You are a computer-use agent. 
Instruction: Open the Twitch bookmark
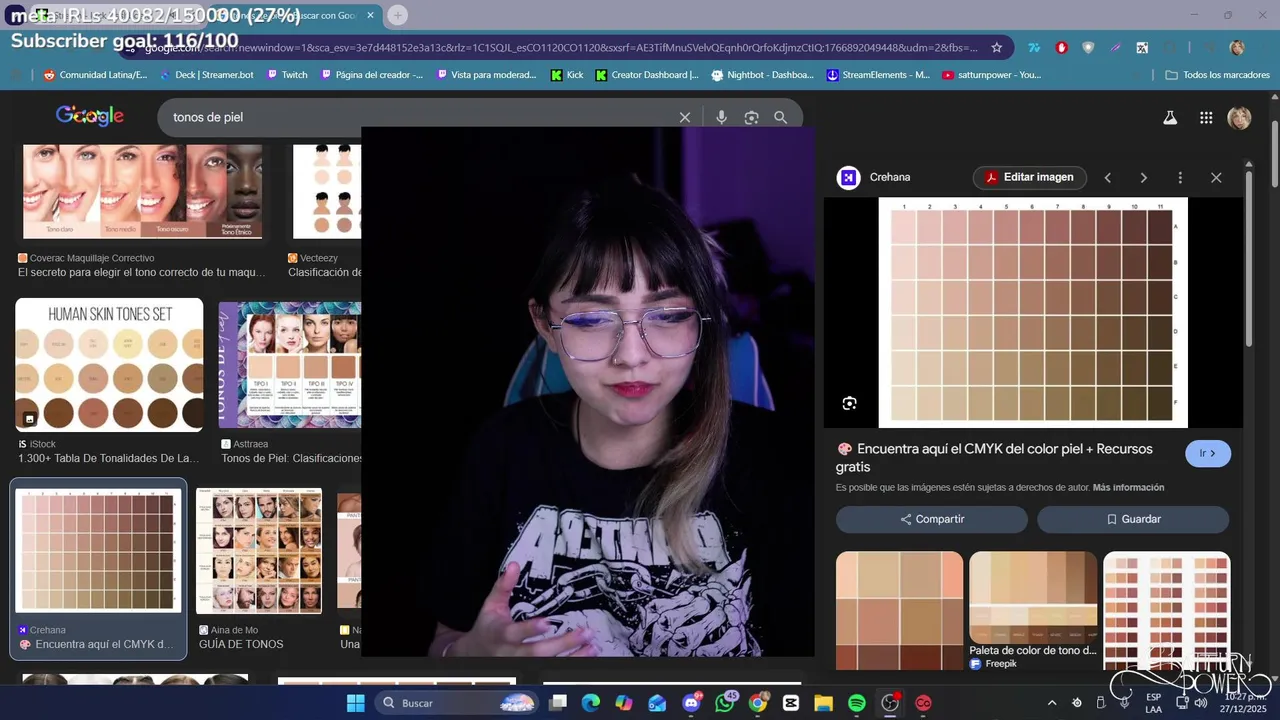pos(286,75)
